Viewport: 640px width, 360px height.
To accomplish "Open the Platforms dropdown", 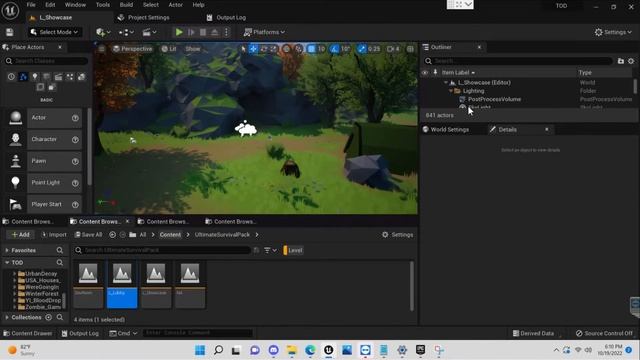I will click(264, 32).
